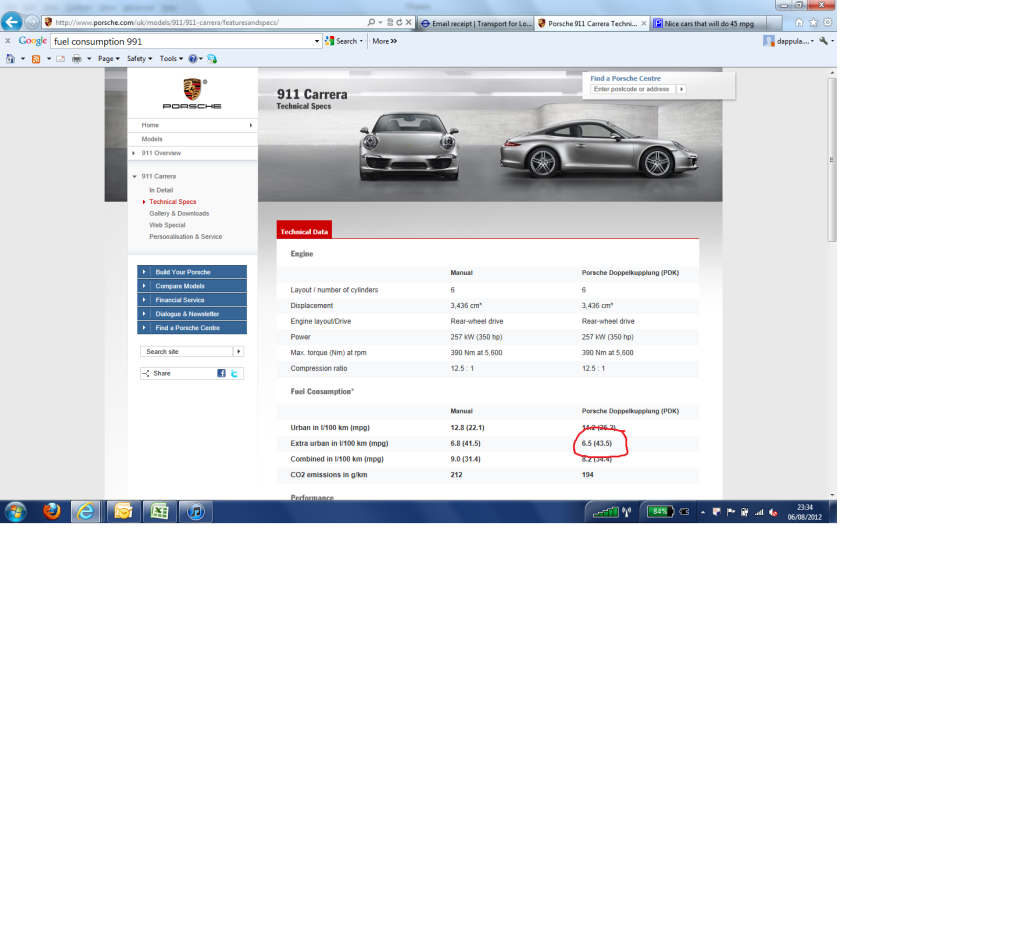Expand the Tools dropdown in command bar
This screenshot has width=1023, height=930.
(170, 59)
